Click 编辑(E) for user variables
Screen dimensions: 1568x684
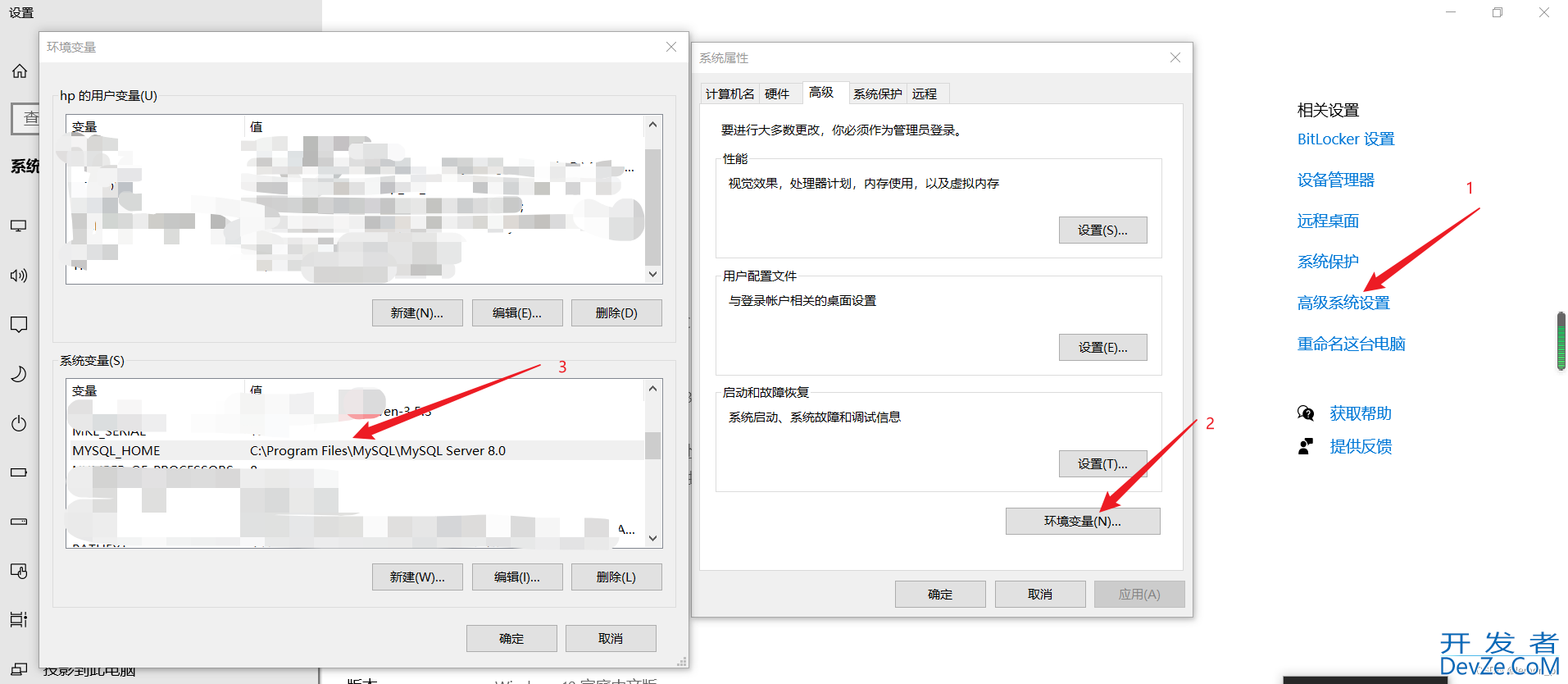[517, 313]
